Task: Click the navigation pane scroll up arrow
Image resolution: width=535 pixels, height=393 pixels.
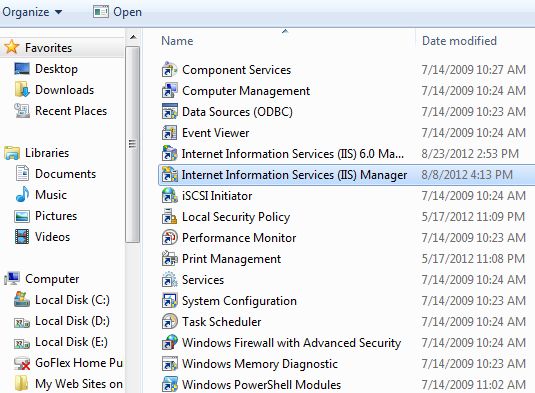Action: click(x=133, y=37)
